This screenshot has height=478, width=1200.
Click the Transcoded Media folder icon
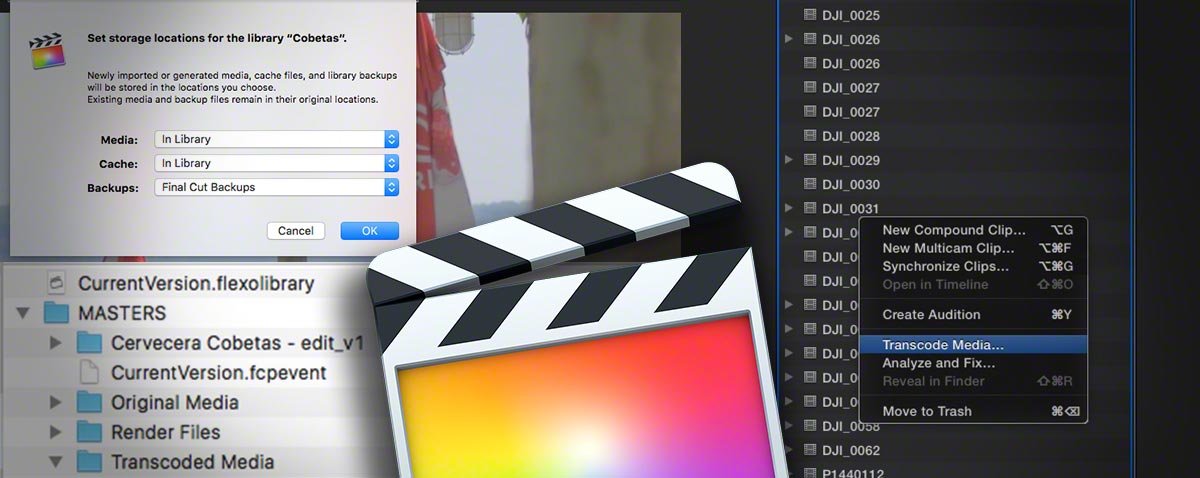tap(90, 462)
